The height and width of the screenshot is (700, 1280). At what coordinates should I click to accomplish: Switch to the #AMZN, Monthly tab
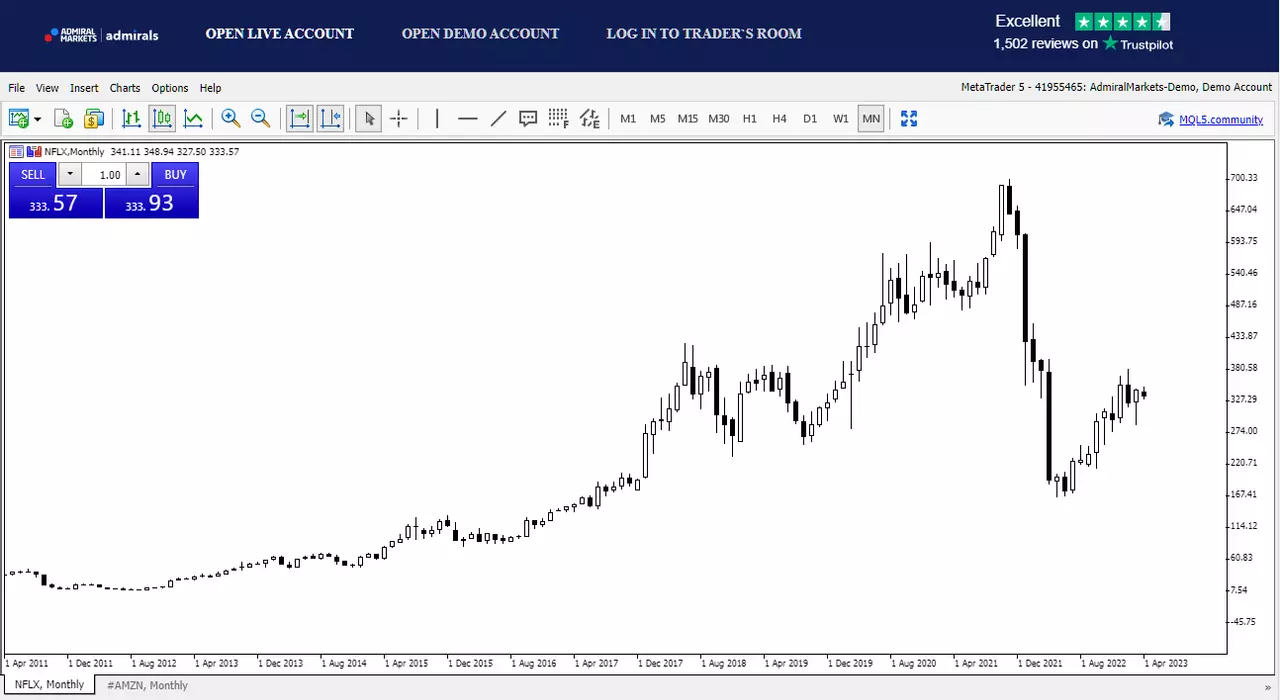point(147,686)
